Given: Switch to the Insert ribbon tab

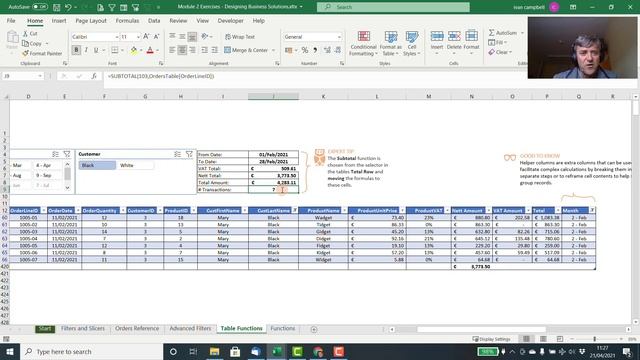Looking at the screenshot, I should tap(59, 20).
